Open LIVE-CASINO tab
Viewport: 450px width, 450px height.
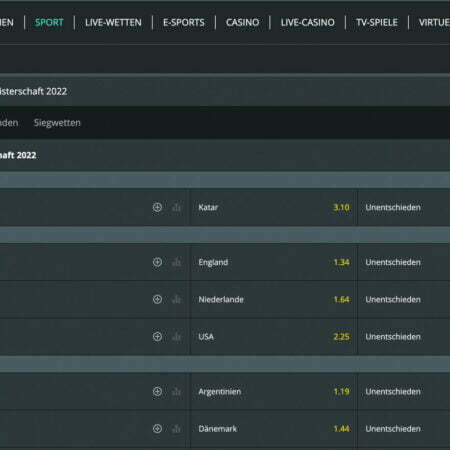307,23
